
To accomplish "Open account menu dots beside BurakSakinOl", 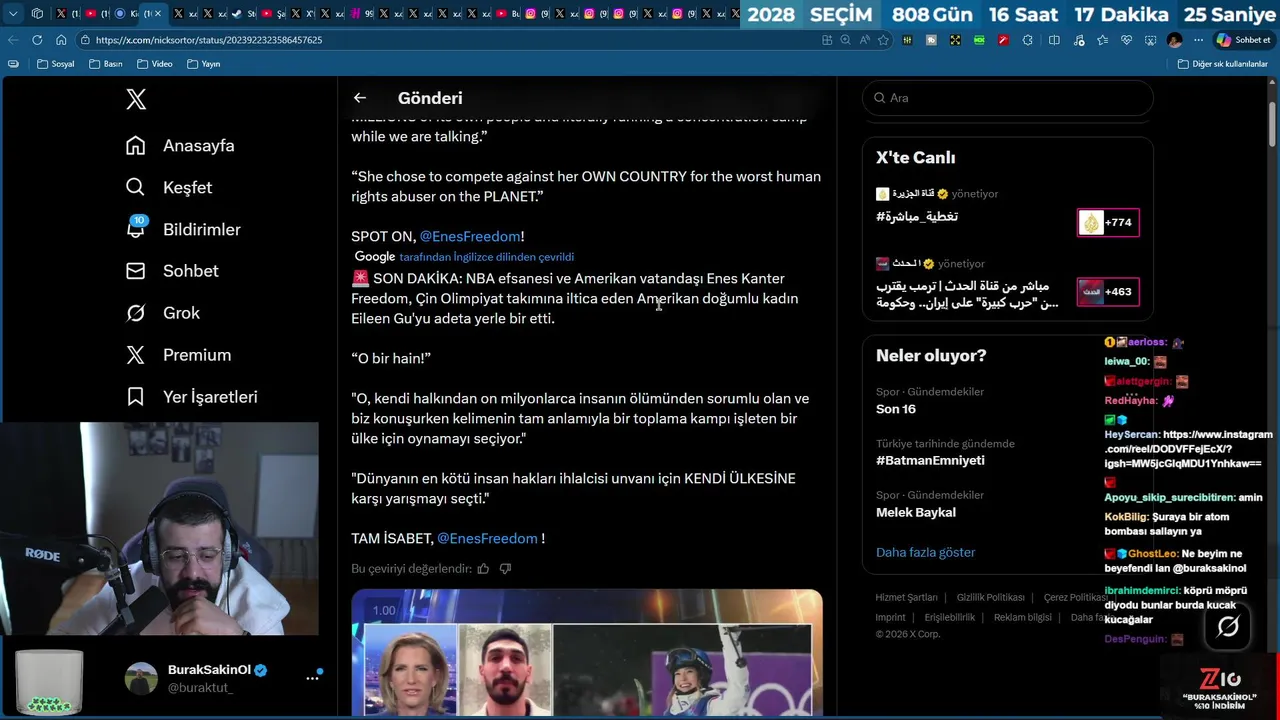I will tap(312, 678).
